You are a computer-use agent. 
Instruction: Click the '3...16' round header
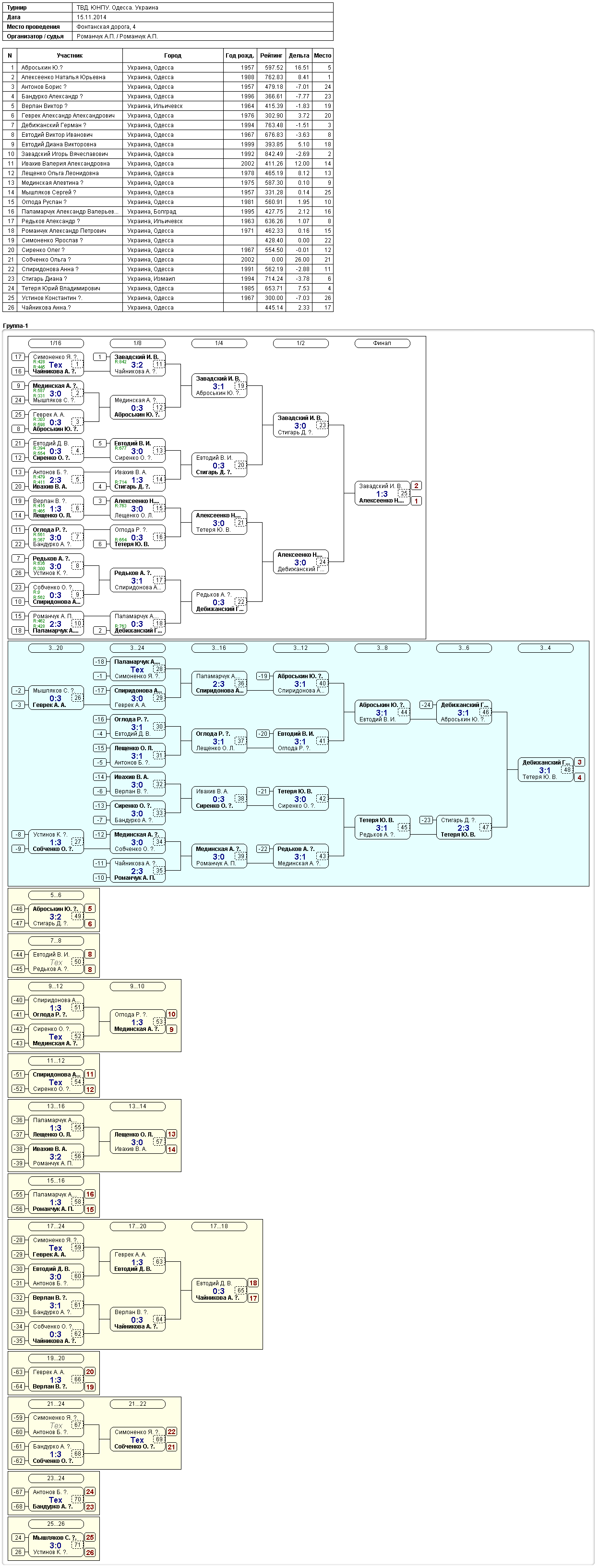pyautogui.click(x=219, y=648)
